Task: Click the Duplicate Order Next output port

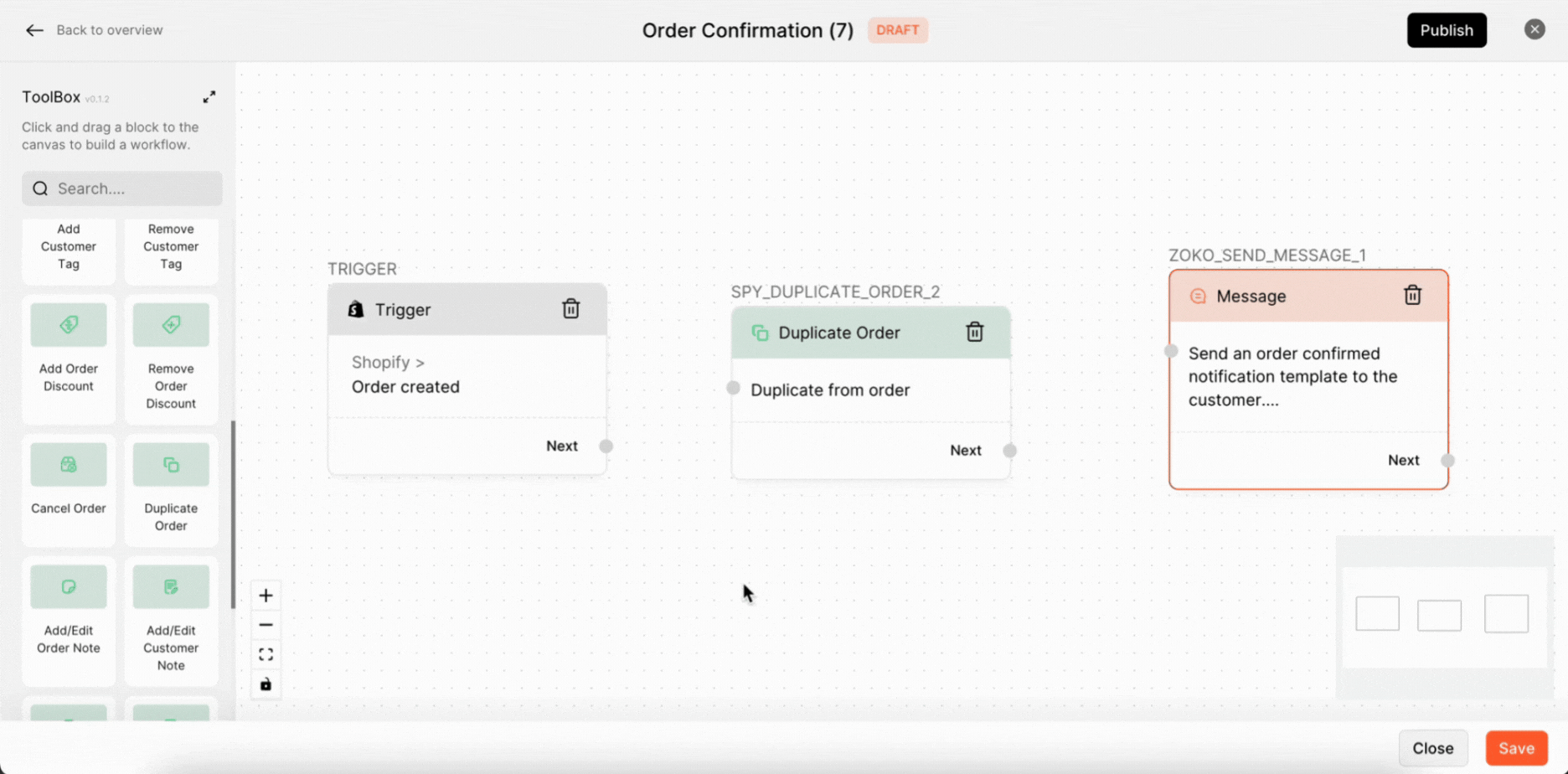Action: point(1010,451)
